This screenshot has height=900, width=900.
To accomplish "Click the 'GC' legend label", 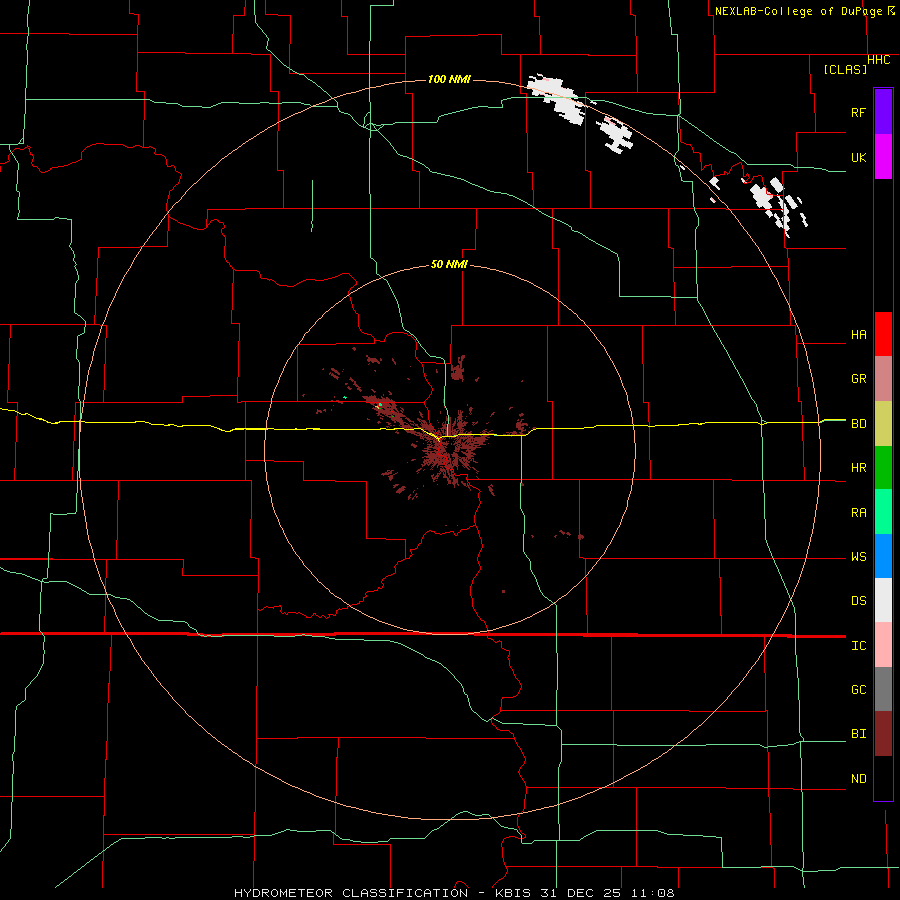I will click(858, 690).
